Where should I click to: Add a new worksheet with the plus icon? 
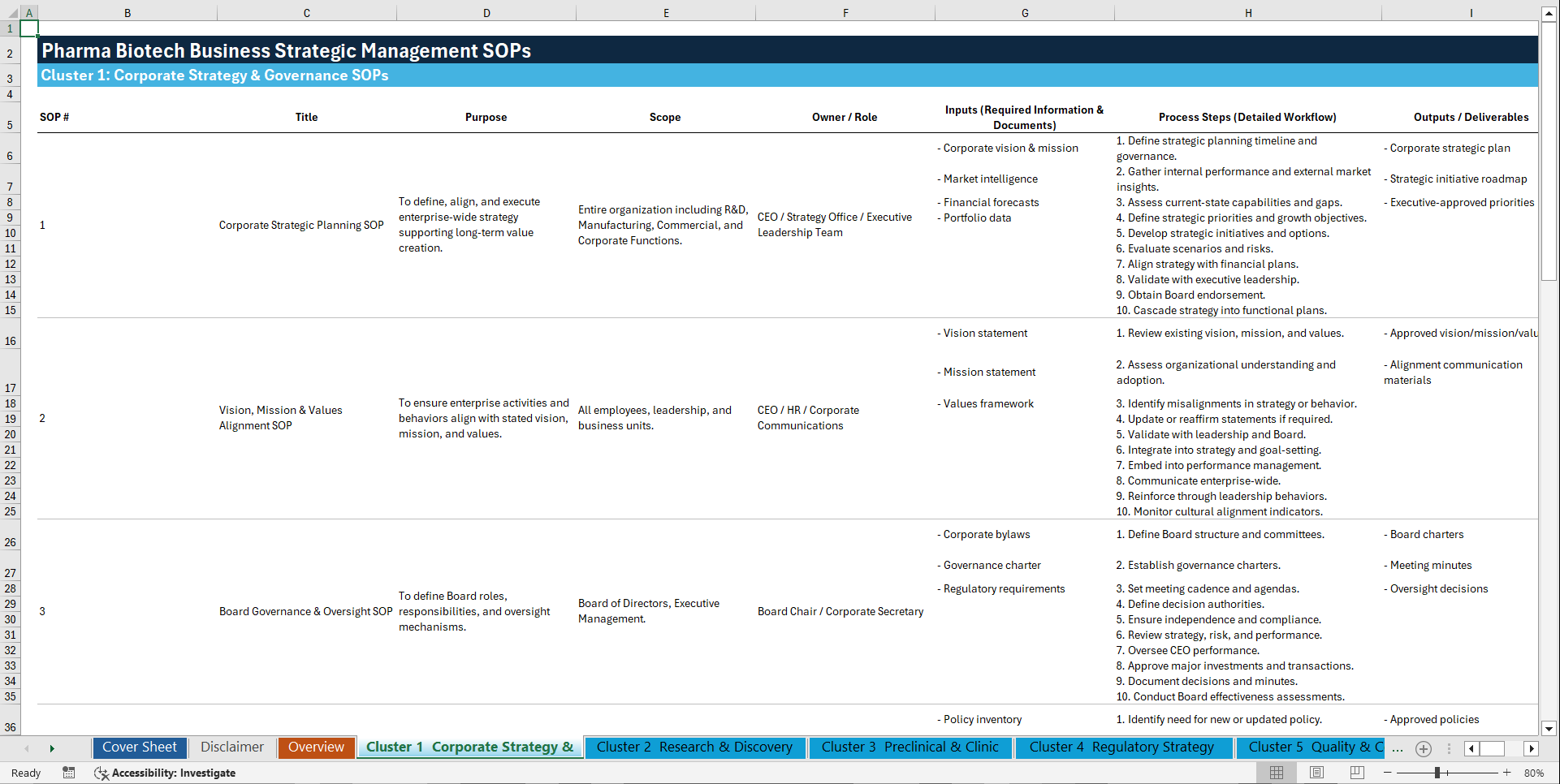tap(1423, 748)
